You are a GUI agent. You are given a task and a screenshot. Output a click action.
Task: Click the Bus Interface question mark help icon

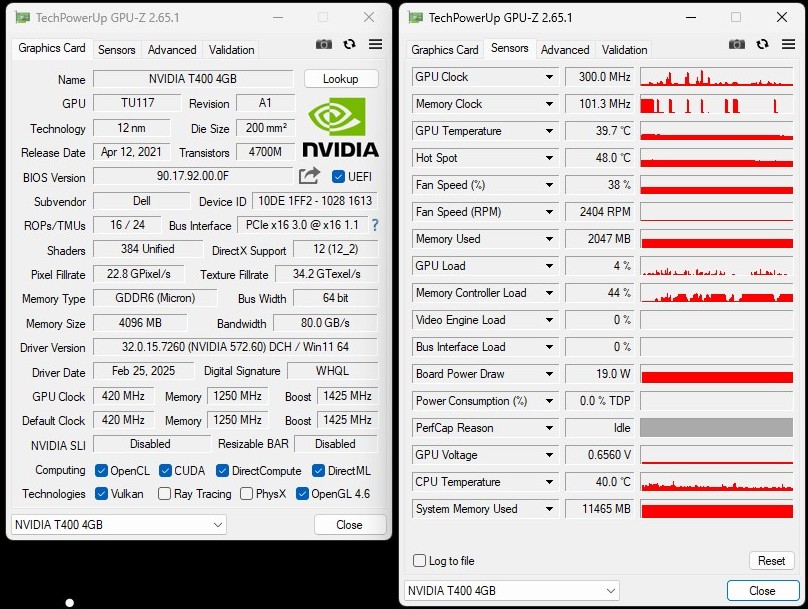click(x=375, y=225)
